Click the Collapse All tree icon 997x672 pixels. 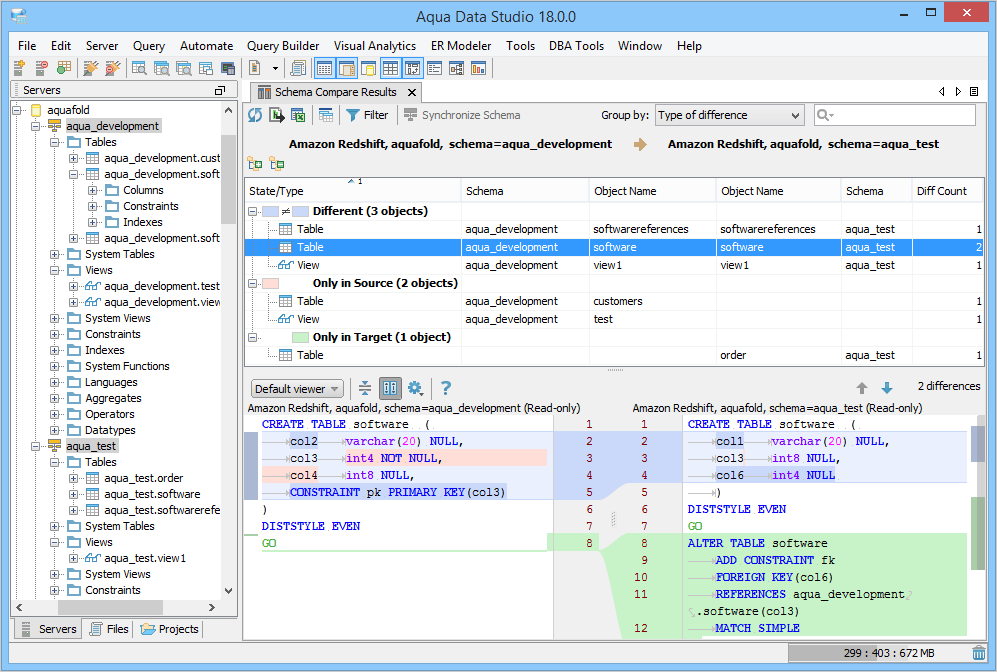coord(277,164)
